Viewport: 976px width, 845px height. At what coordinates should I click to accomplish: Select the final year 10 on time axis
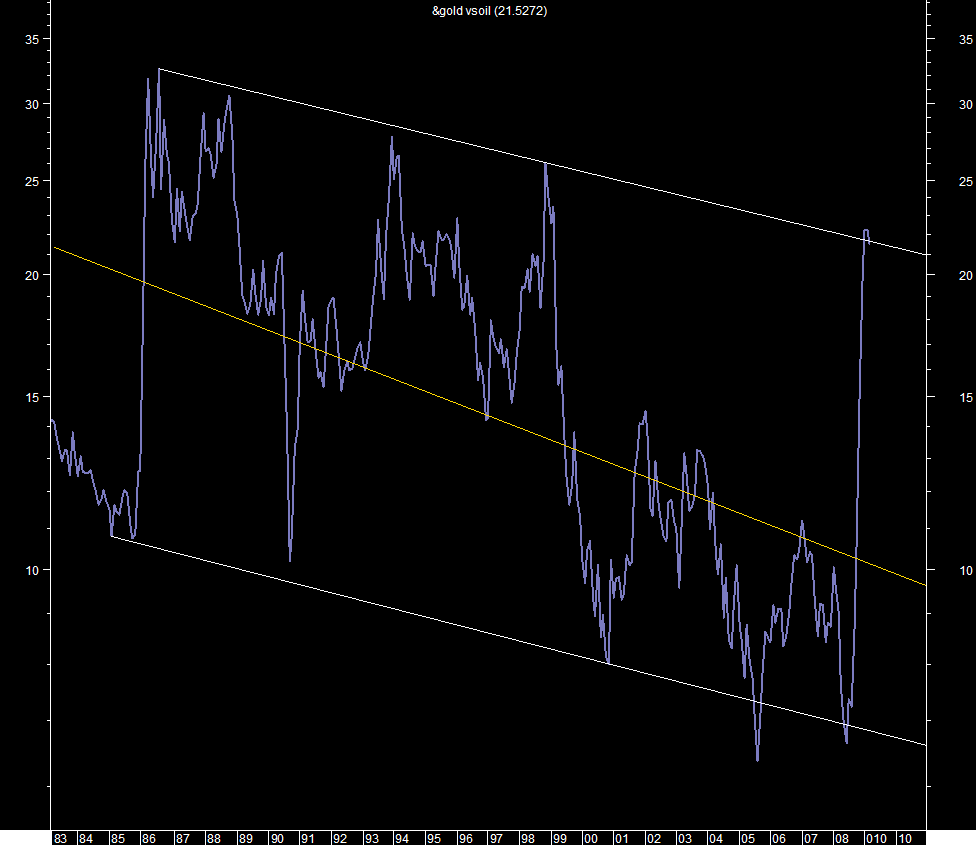point(904,838)
